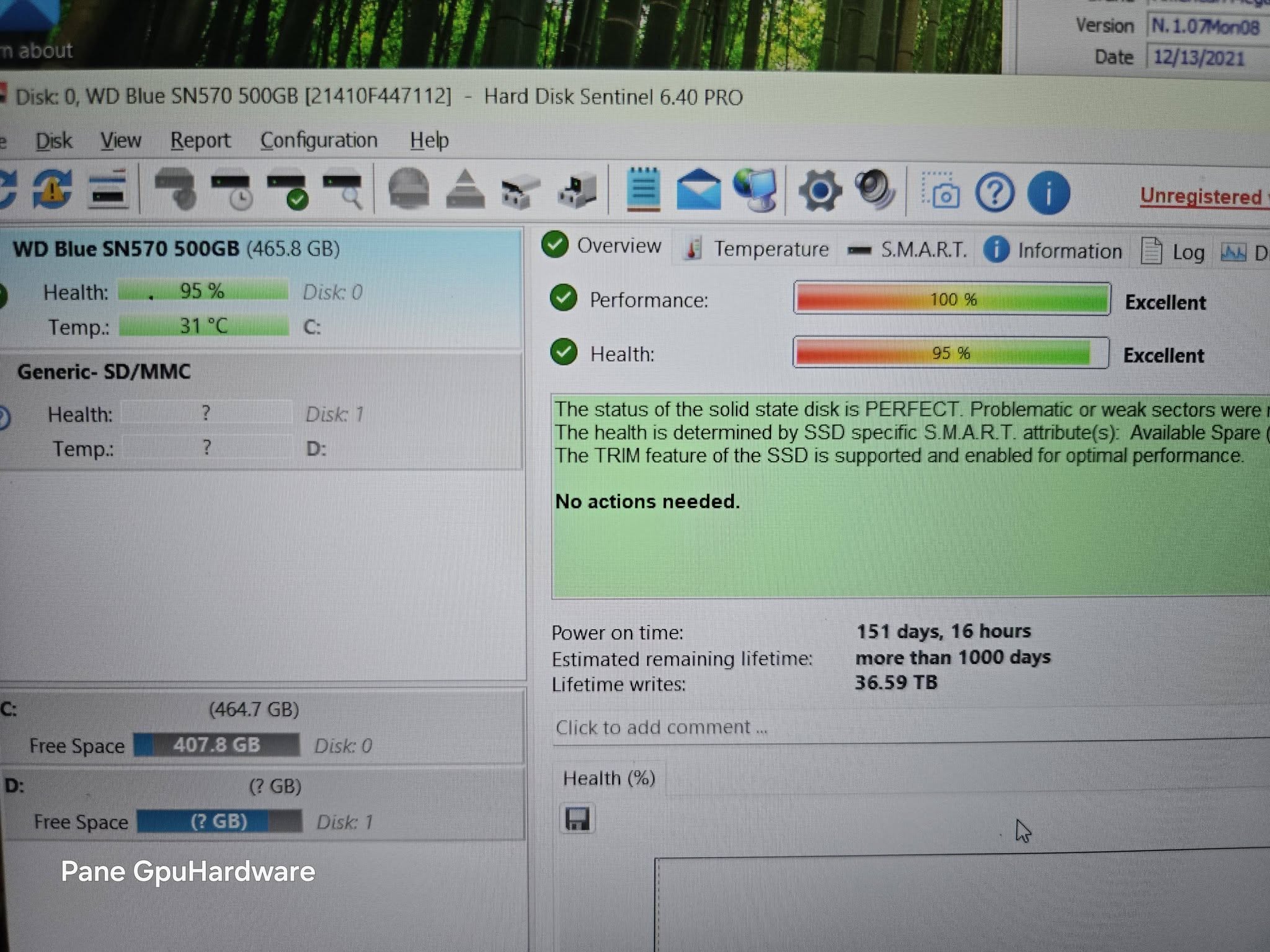
Task: Click the '151 days, 16 hours' value
Action: [943, 632]
